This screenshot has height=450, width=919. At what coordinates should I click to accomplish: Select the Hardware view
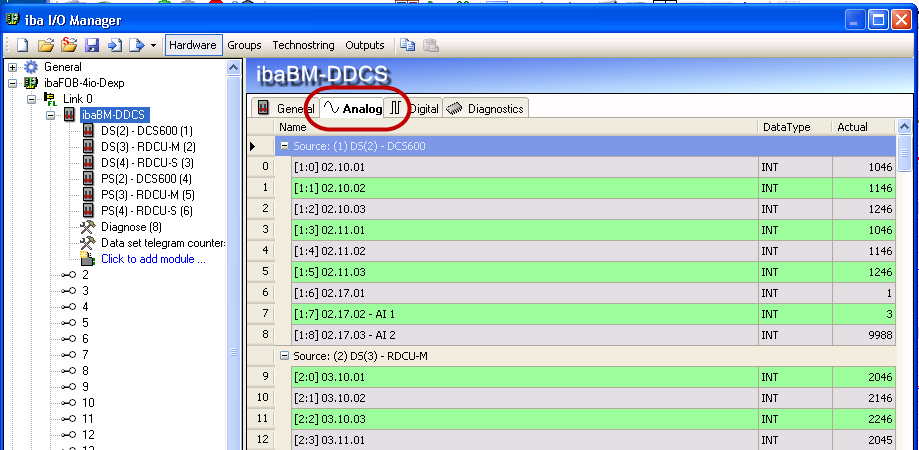point(193,45)
